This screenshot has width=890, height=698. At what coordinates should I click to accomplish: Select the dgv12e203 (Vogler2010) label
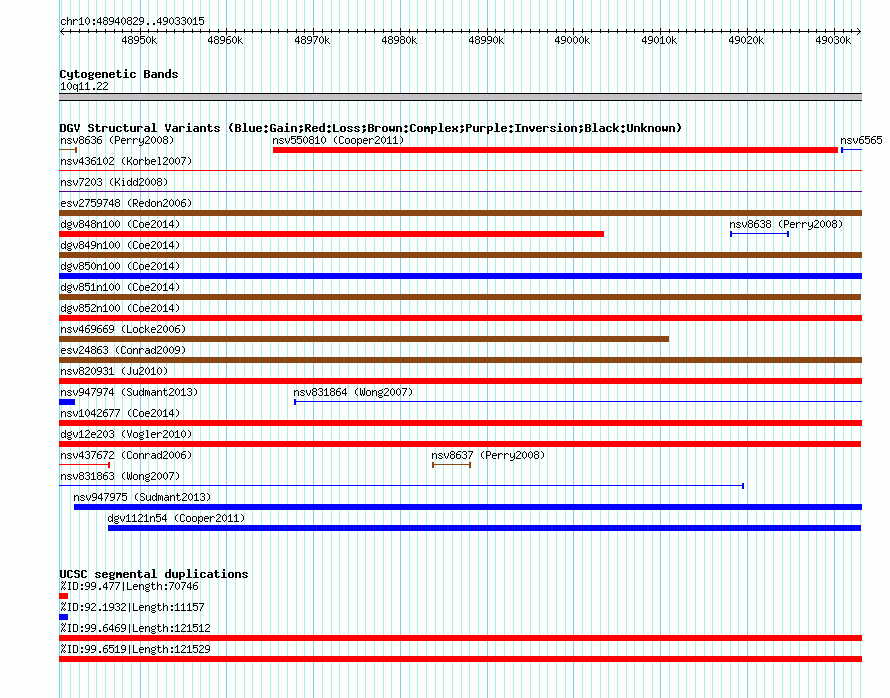point(126,434)
